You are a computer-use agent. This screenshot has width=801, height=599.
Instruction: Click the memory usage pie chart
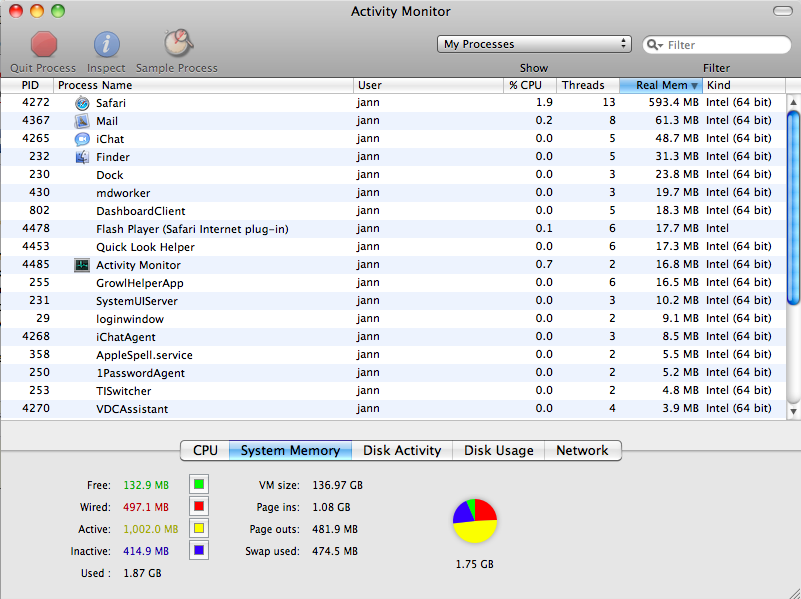475,521
